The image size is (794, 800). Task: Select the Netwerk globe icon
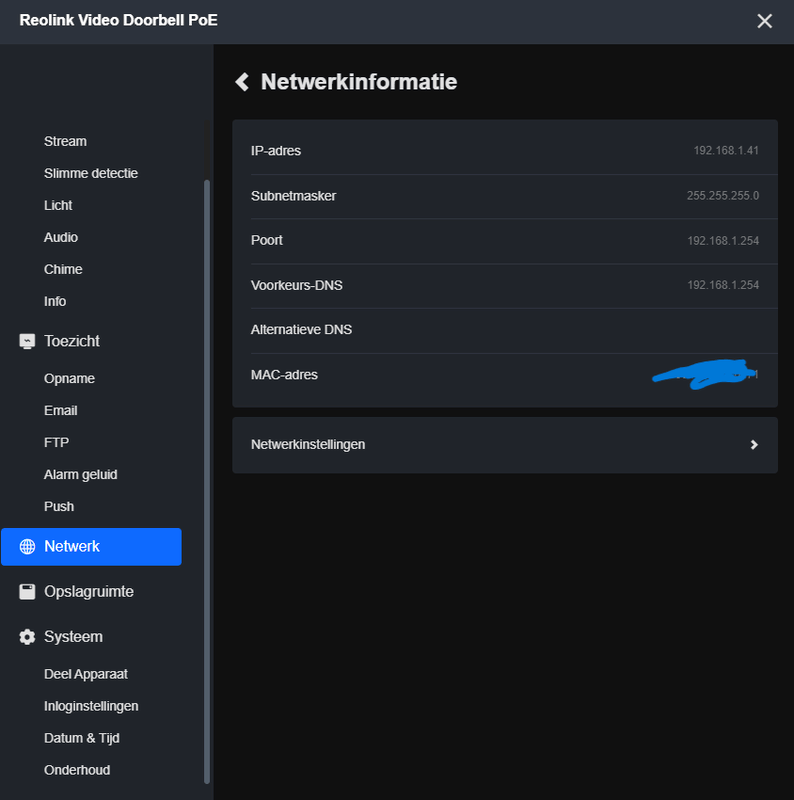[x=26, y=546]
